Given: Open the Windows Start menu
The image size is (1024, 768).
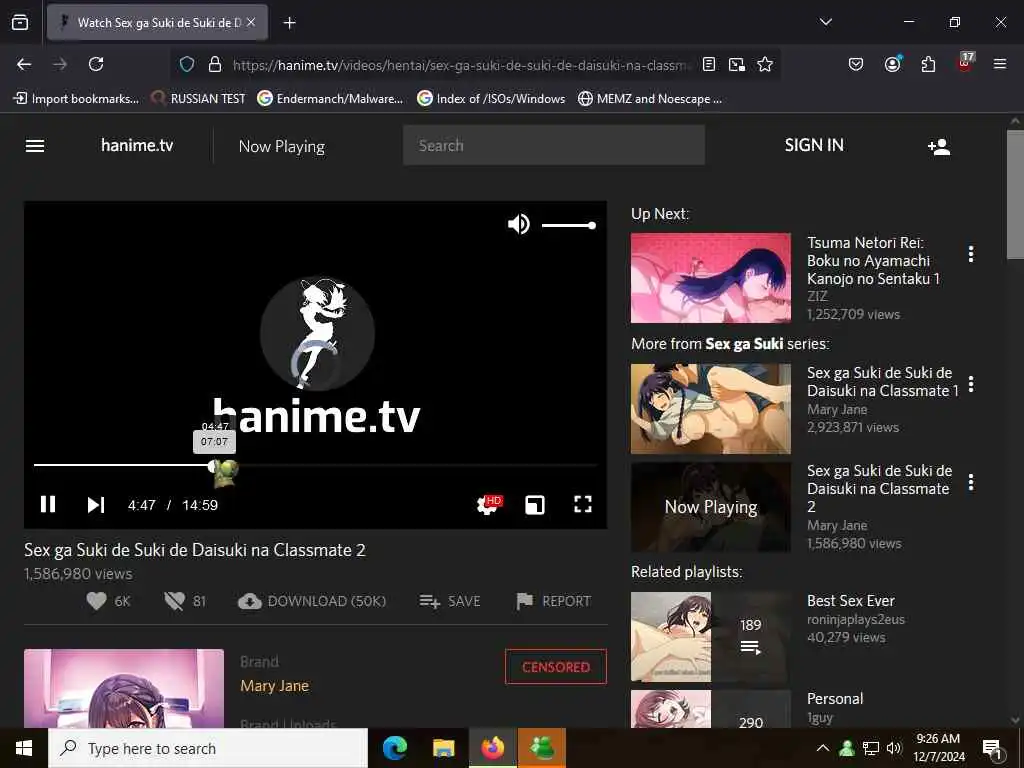Looking at the screenshot, I should pyautogui.click(x=24, y=748).
